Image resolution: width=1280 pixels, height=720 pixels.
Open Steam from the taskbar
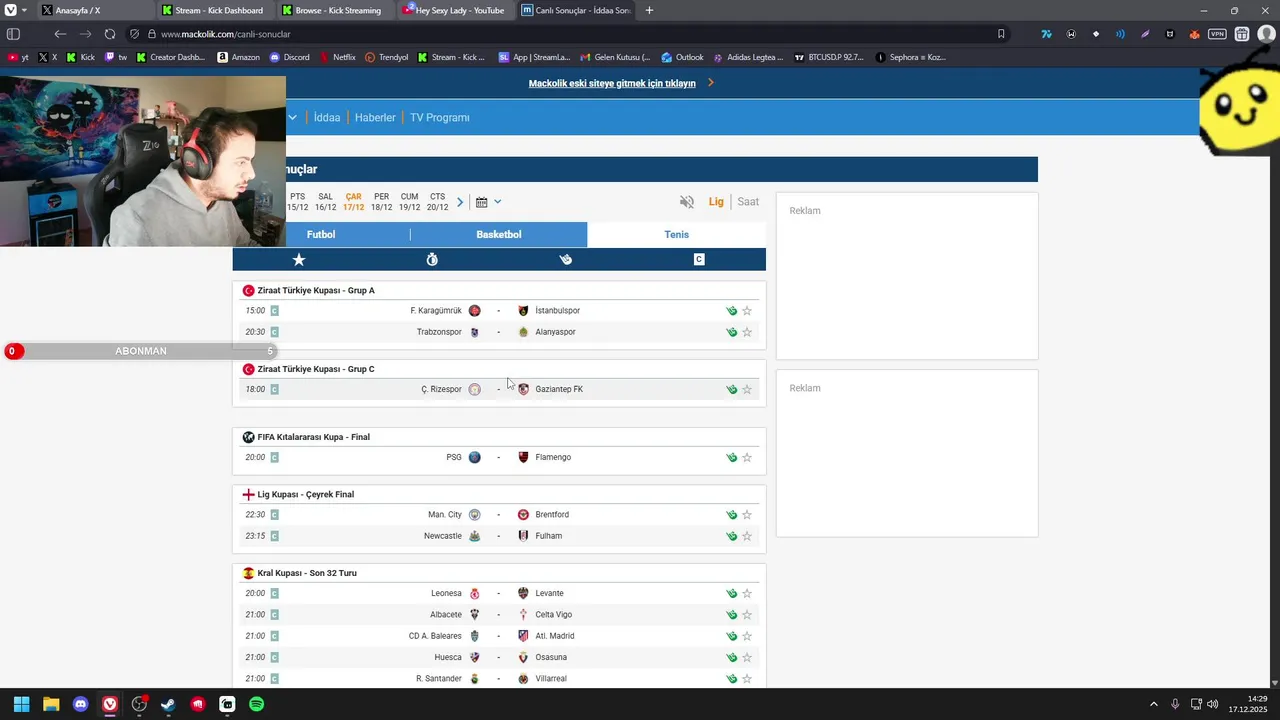(x=168, y=704)
